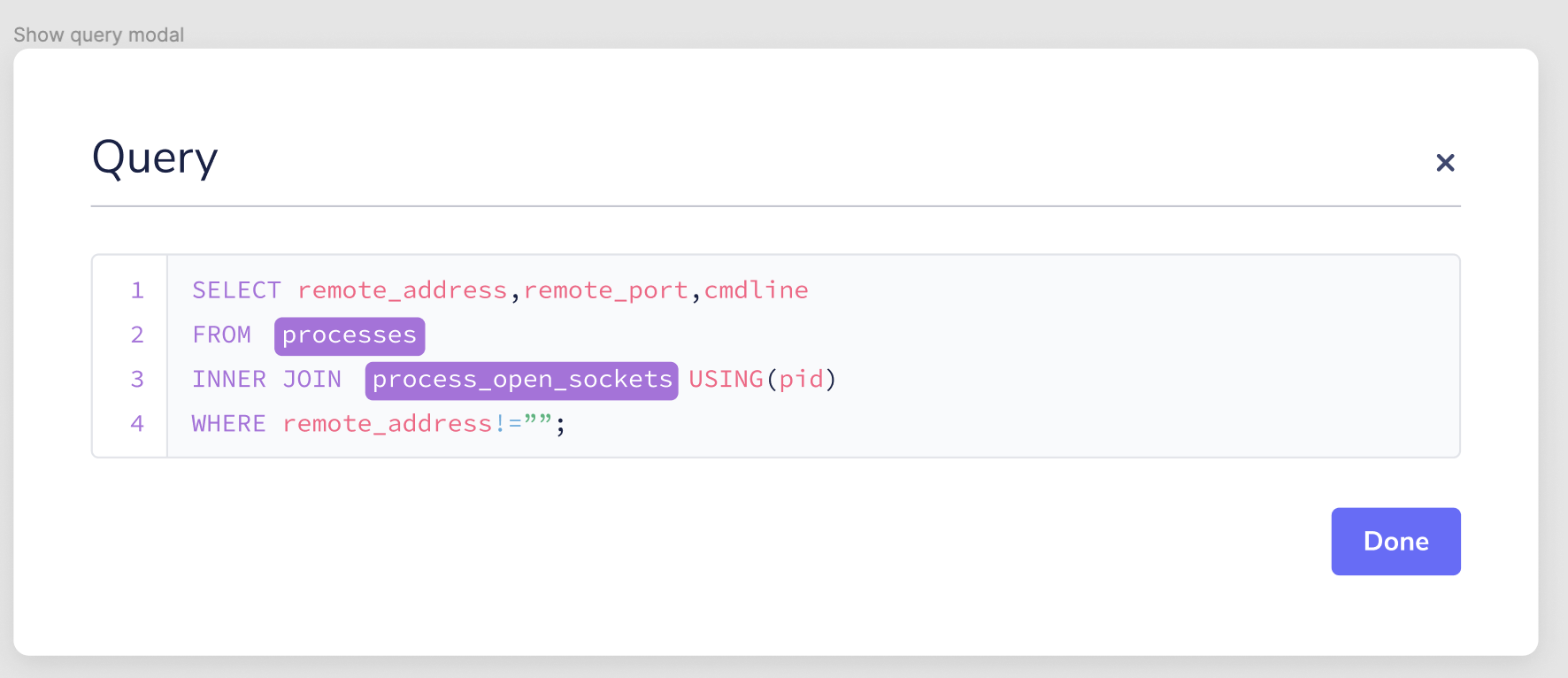This screenshot has width=1568, height=678.
Task: Click the Done button
Action: (x=1395, y=542)
